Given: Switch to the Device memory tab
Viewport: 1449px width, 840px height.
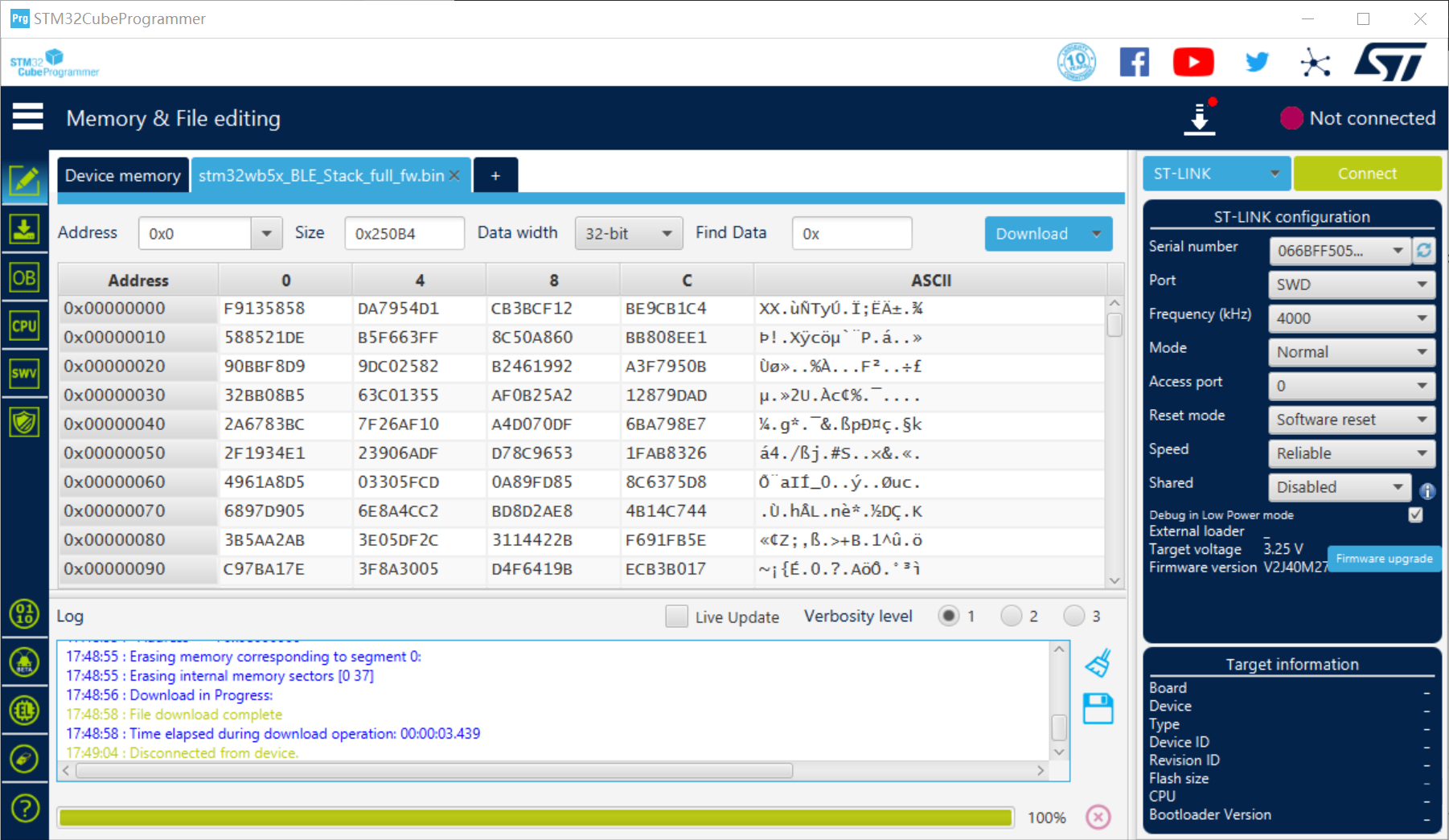Looking at the screenshot, I should pos(123,175).
